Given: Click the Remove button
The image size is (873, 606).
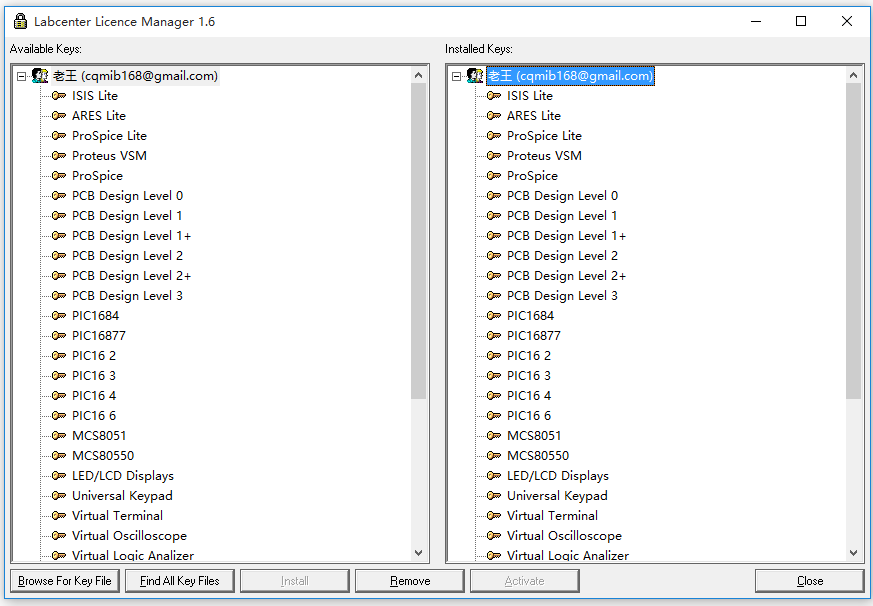Looking at the screenshot, I should click(410, 581).
